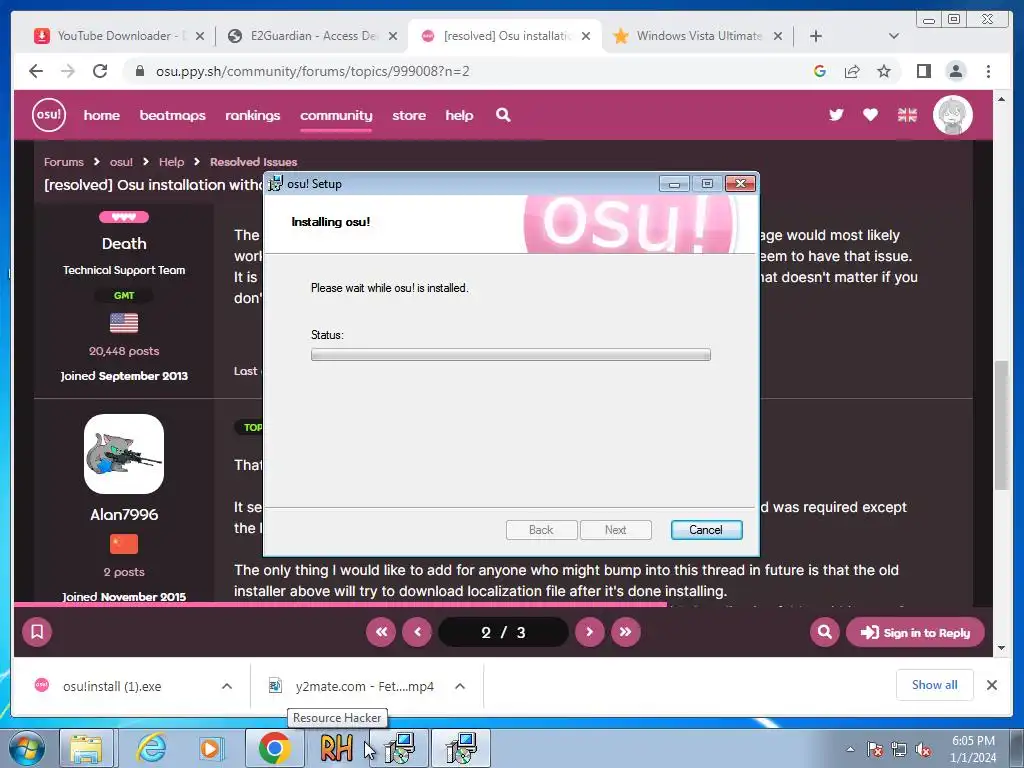Open a new tab with the plus button
The height and width of the screenshot is (768, 1024).
coord(816,36)
